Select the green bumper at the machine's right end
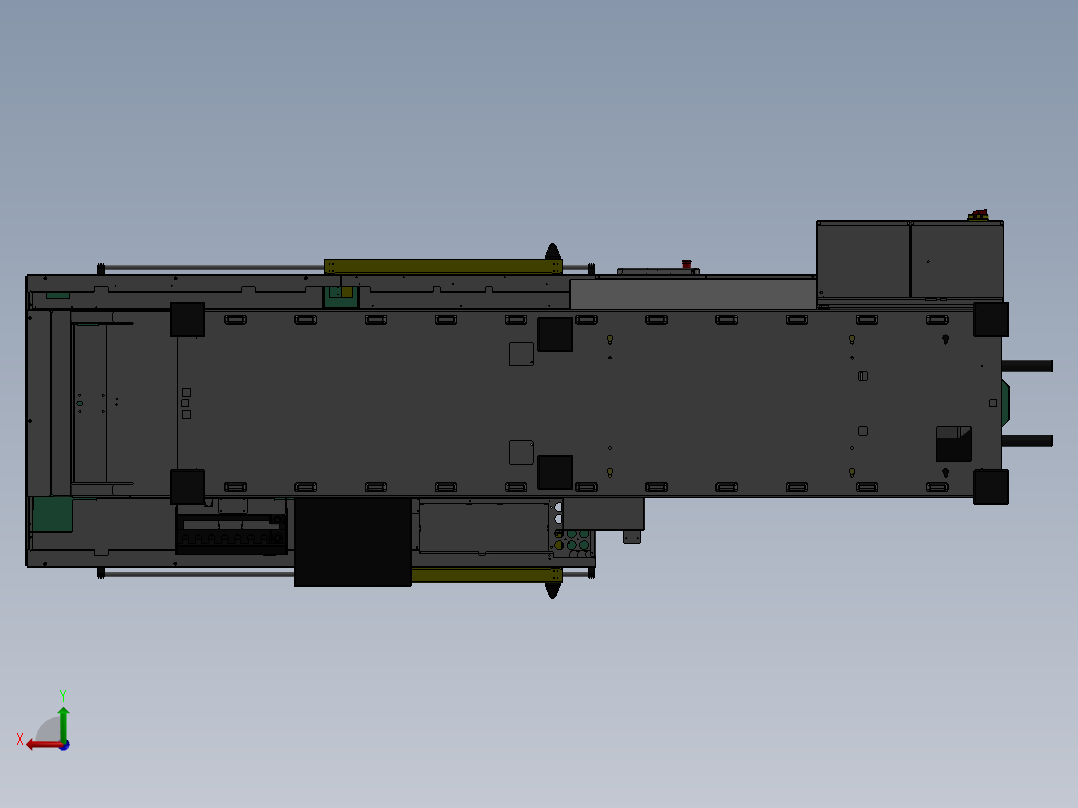The height and width of the screenshot is (808, 1078). coord(1006,403)
